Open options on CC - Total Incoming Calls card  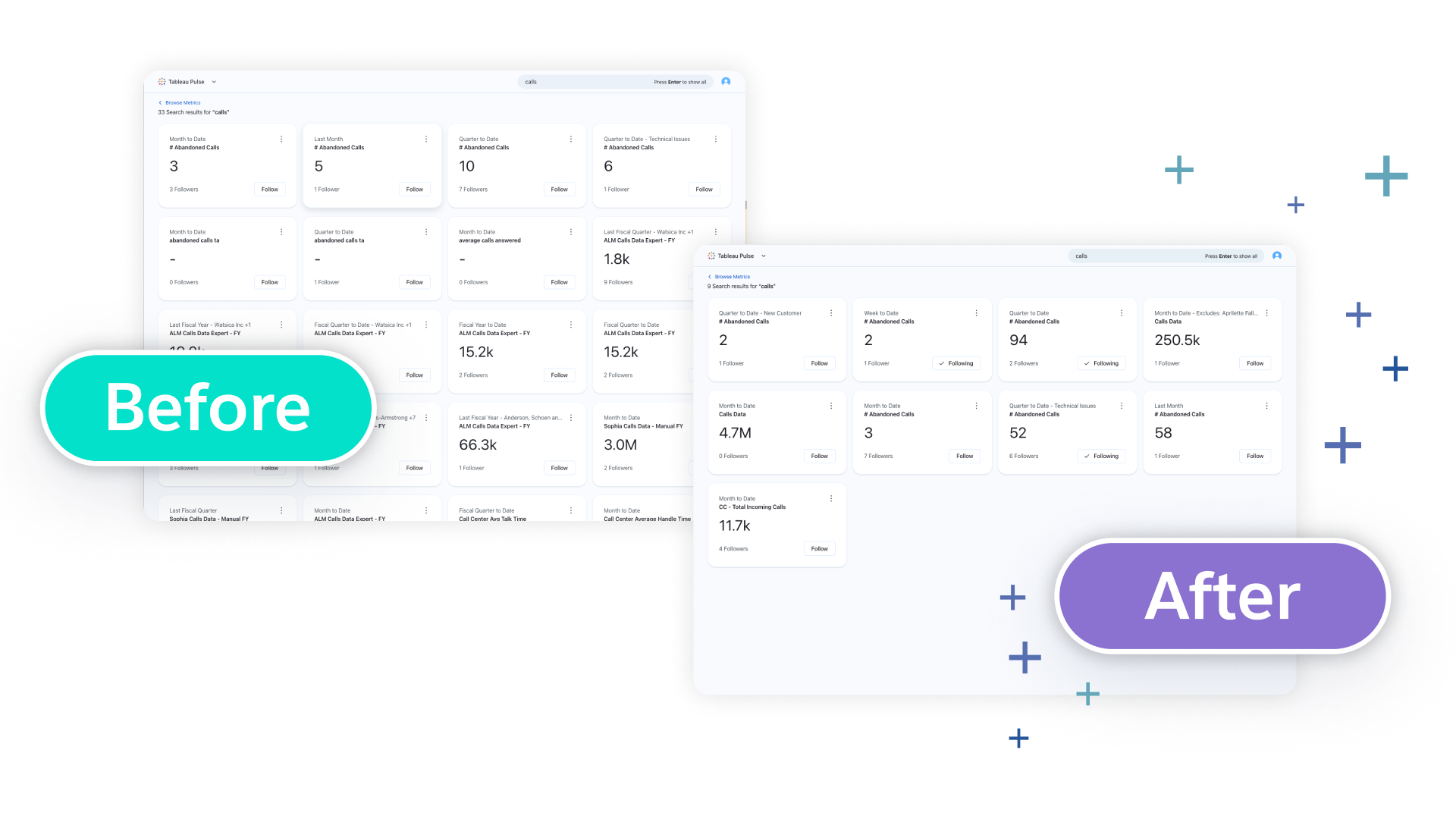831,498
